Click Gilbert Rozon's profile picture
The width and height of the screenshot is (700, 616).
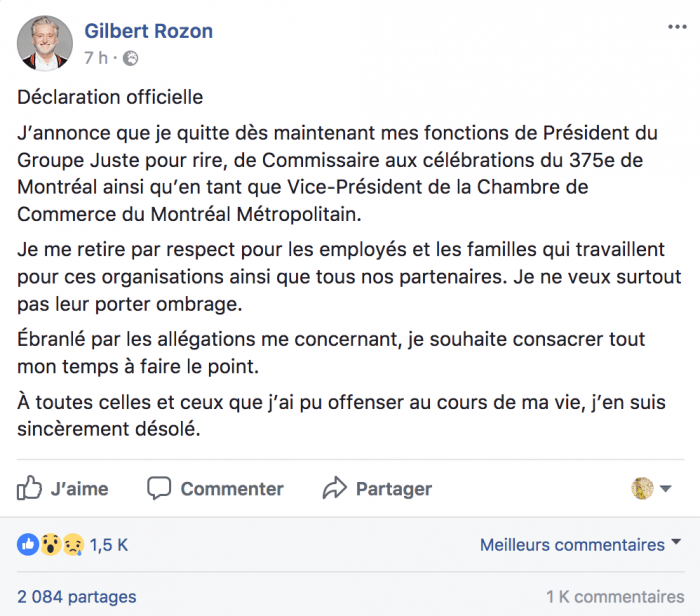tap(45, 44)
